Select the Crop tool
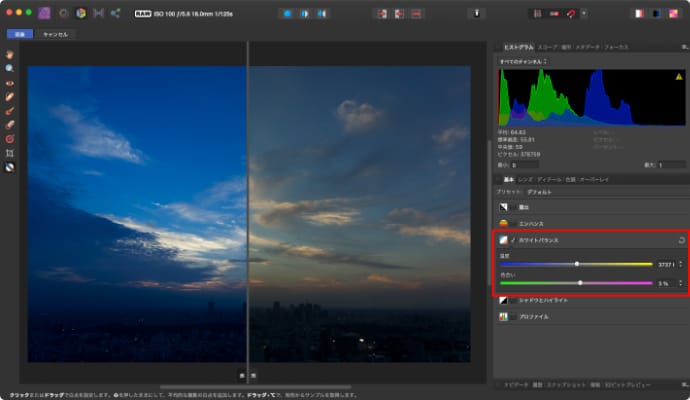Viewport: 690px width, 400px height. (x=10, y=153)
